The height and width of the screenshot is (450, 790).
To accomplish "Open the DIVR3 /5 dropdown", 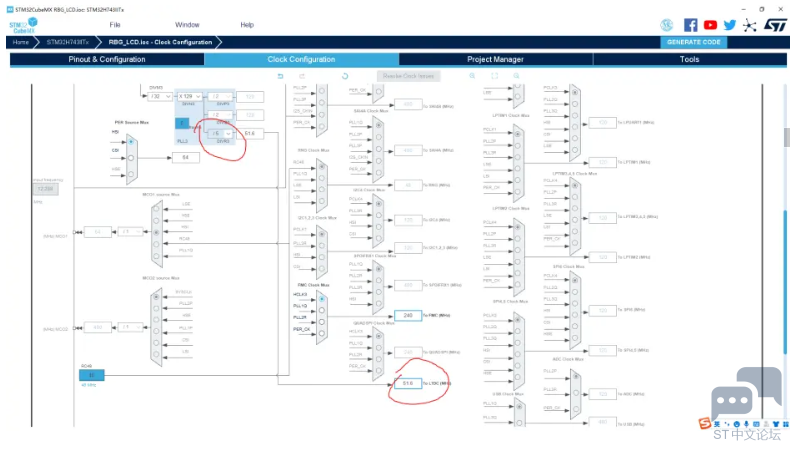I will tap(221, 134).
